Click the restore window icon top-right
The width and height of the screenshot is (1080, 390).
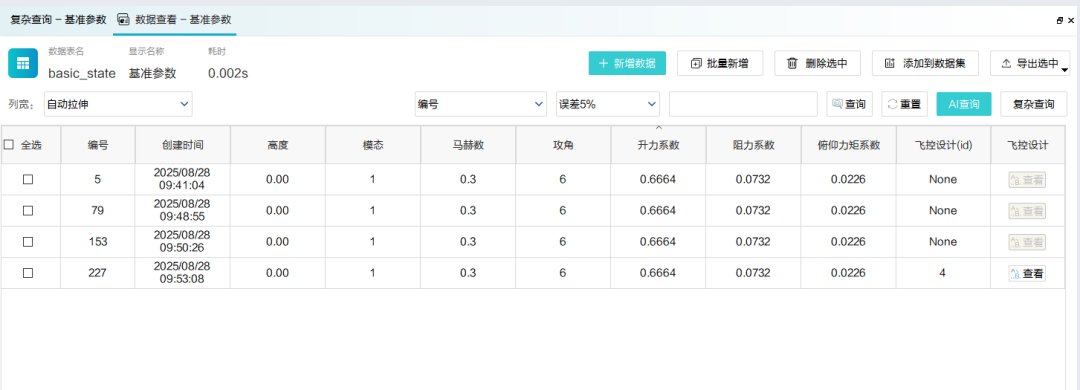[x=1060, y=21]
